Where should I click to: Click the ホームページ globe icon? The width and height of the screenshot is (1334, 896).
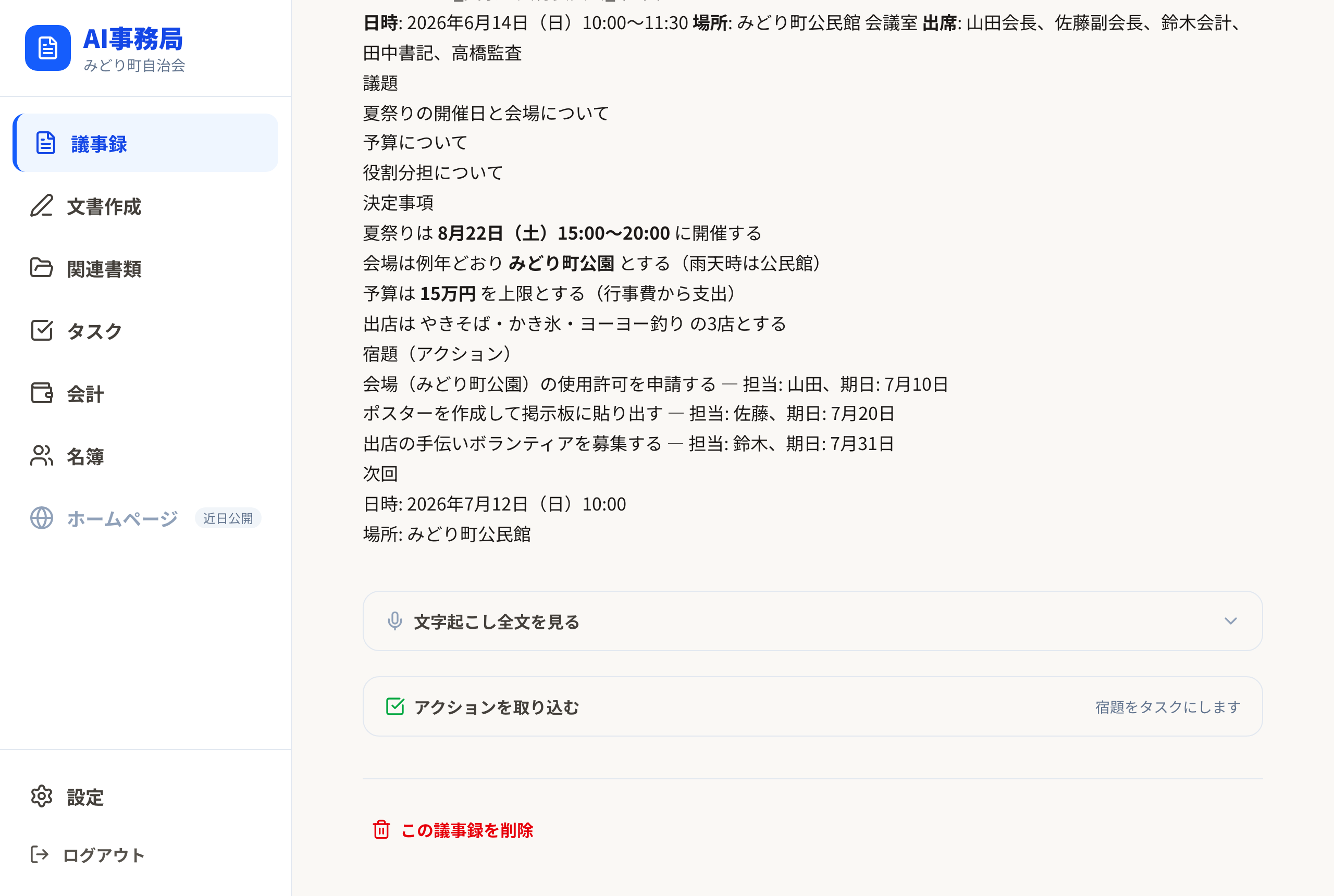[42, 518]
